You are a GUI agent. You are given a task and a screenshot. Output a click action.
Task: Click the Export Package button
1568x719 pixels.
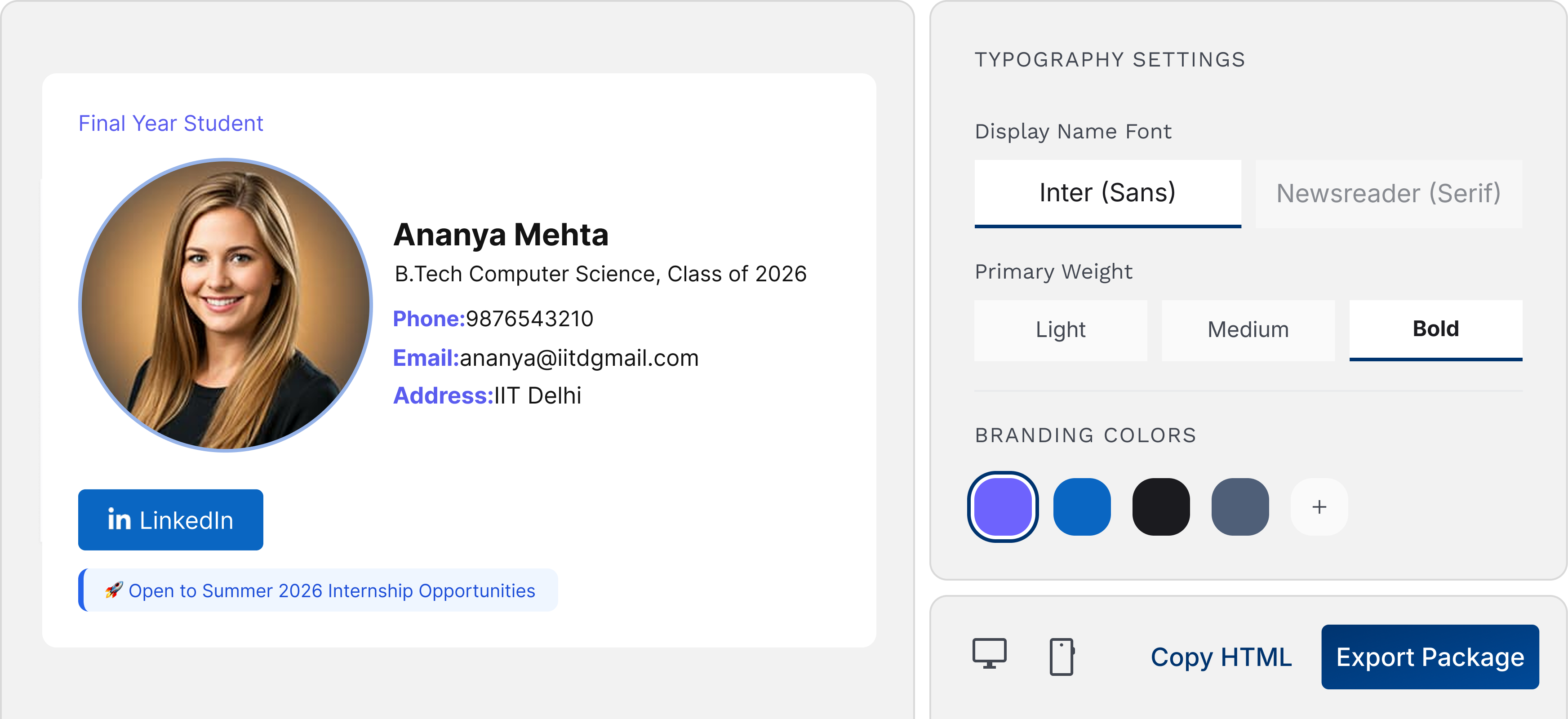coord(1430,657)
